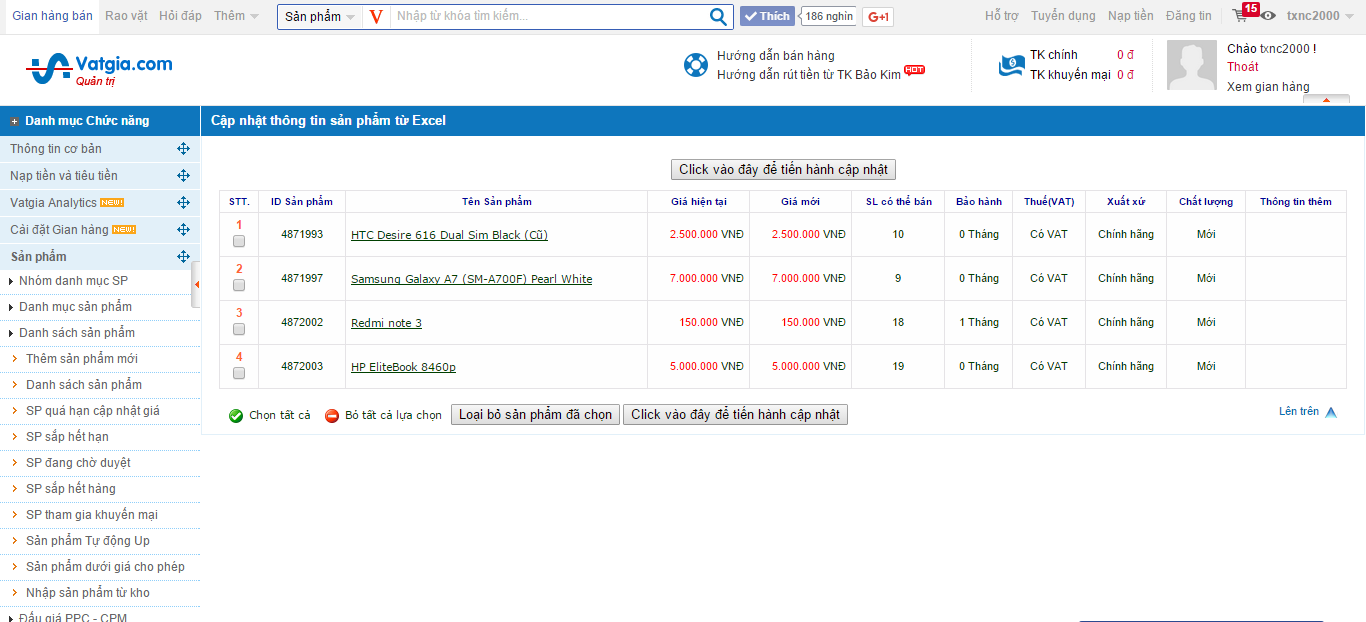Viewport: 1366px width, 622px height.
Task: Click Loại bỏ sản phẩm đã chọn button
Action: [x=536, y=415]
